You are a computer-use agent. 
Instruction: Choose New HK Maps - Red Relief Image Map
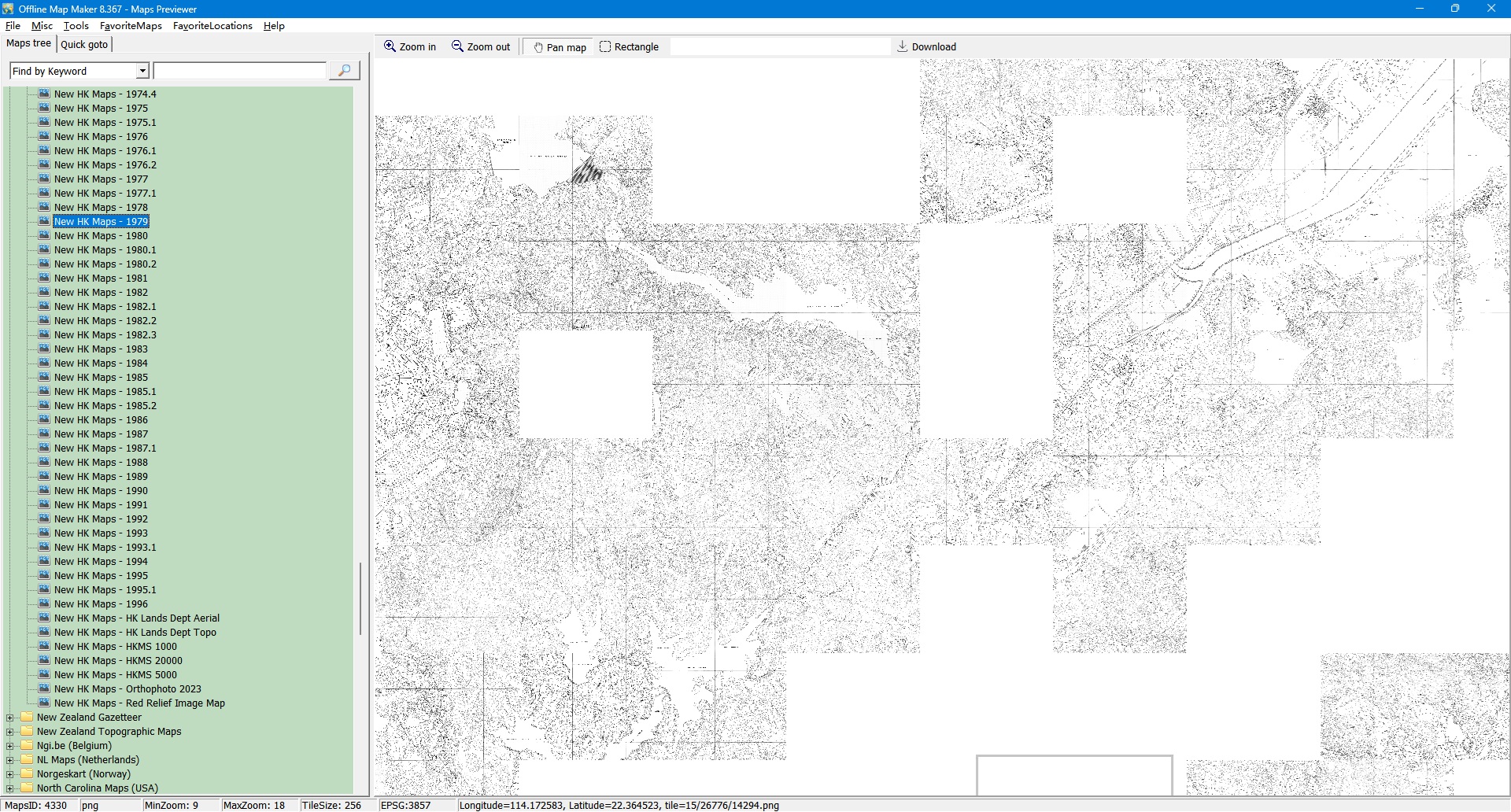(139, 703)
